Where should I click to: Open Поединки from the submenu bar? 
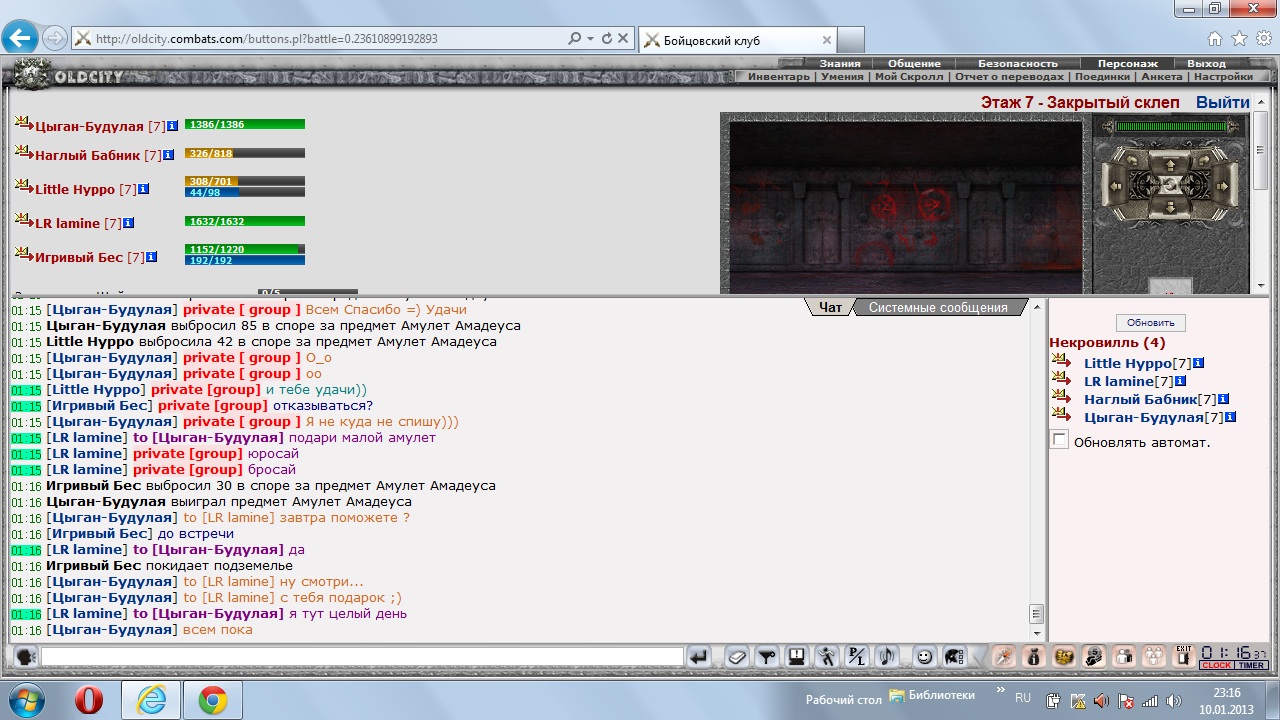coord(1102,76)
